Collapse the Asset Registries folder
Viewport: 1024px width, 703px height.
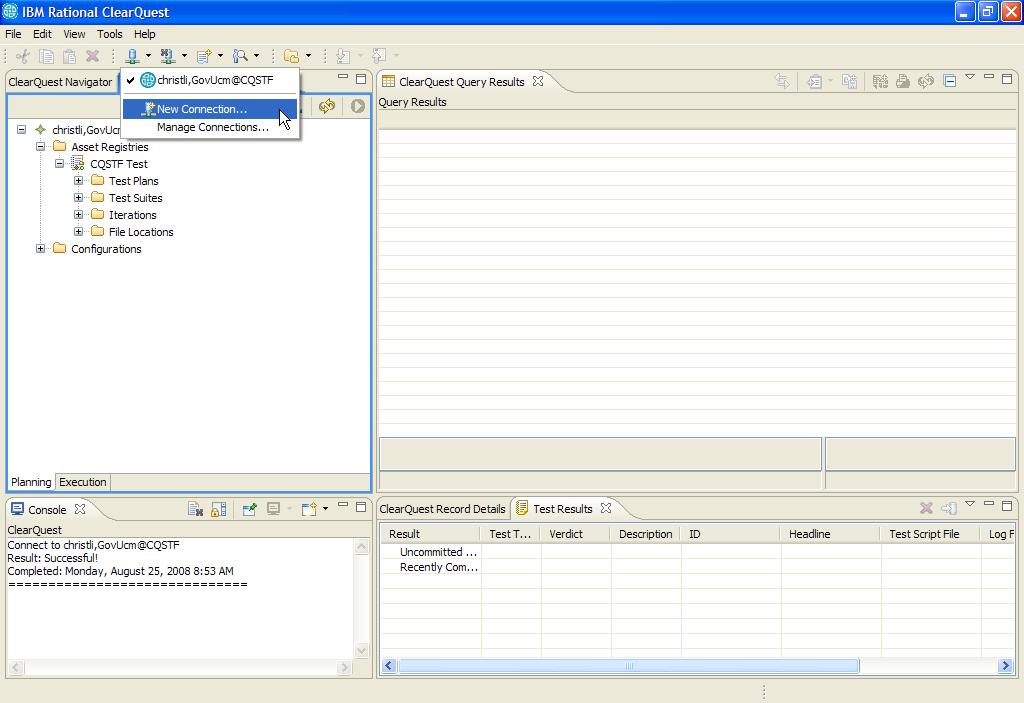[40, 146]
